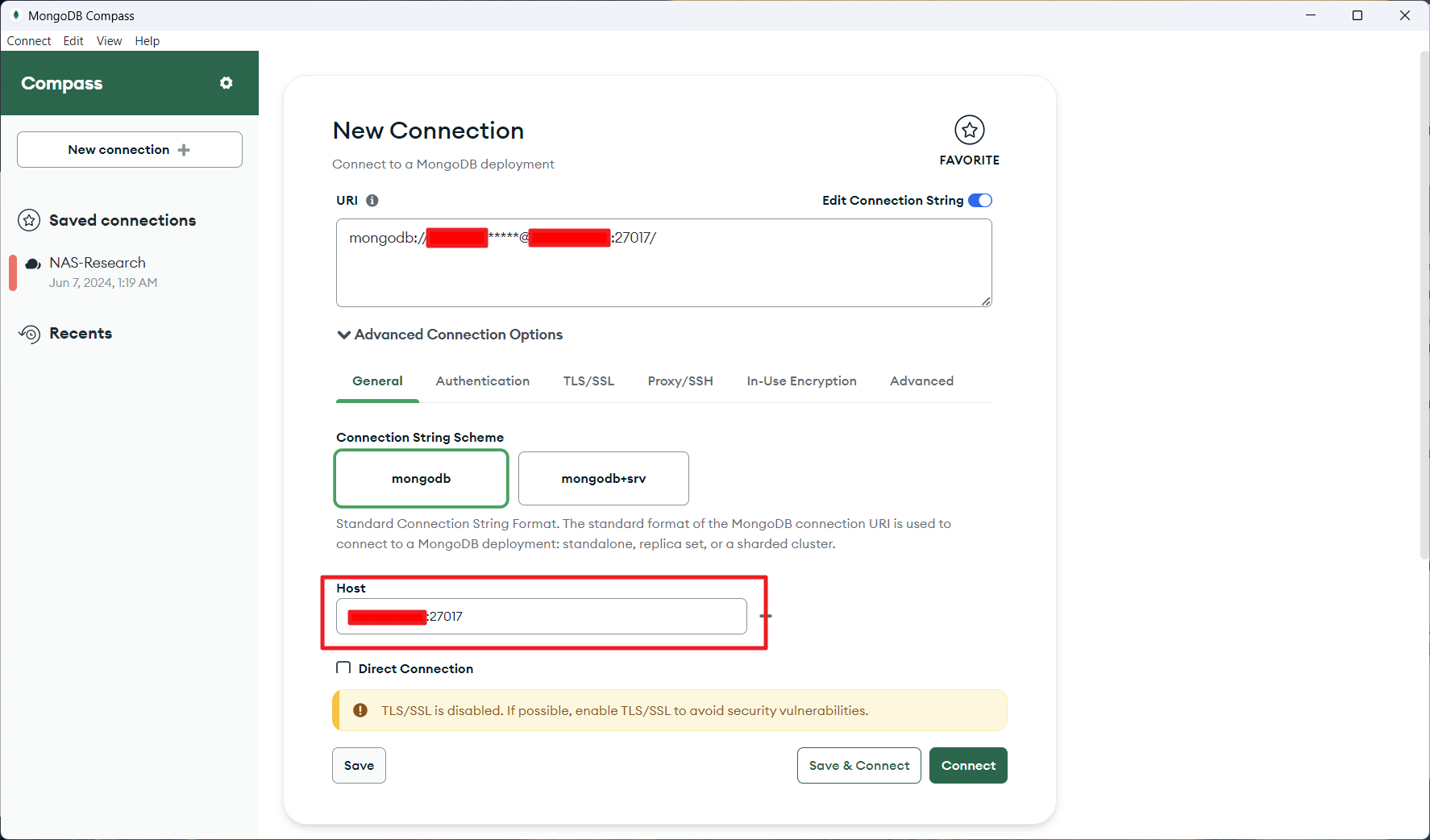Screen dimensions: 1430x840
Task: Open the Edit menu
Action: click(x=73, y=41)
